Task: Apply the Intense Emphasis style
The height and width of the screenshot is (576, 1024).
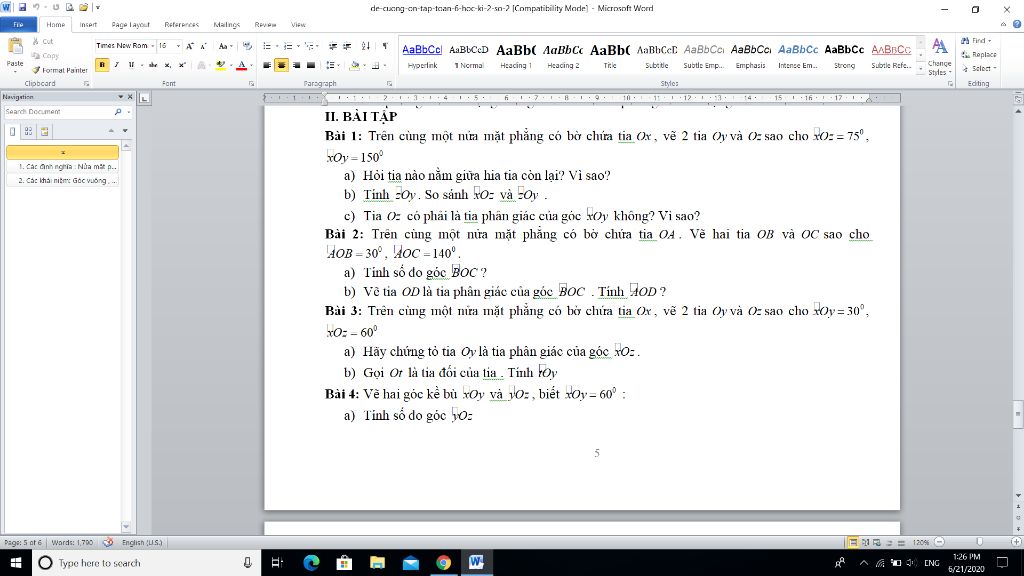Action: tap(797, 56)
